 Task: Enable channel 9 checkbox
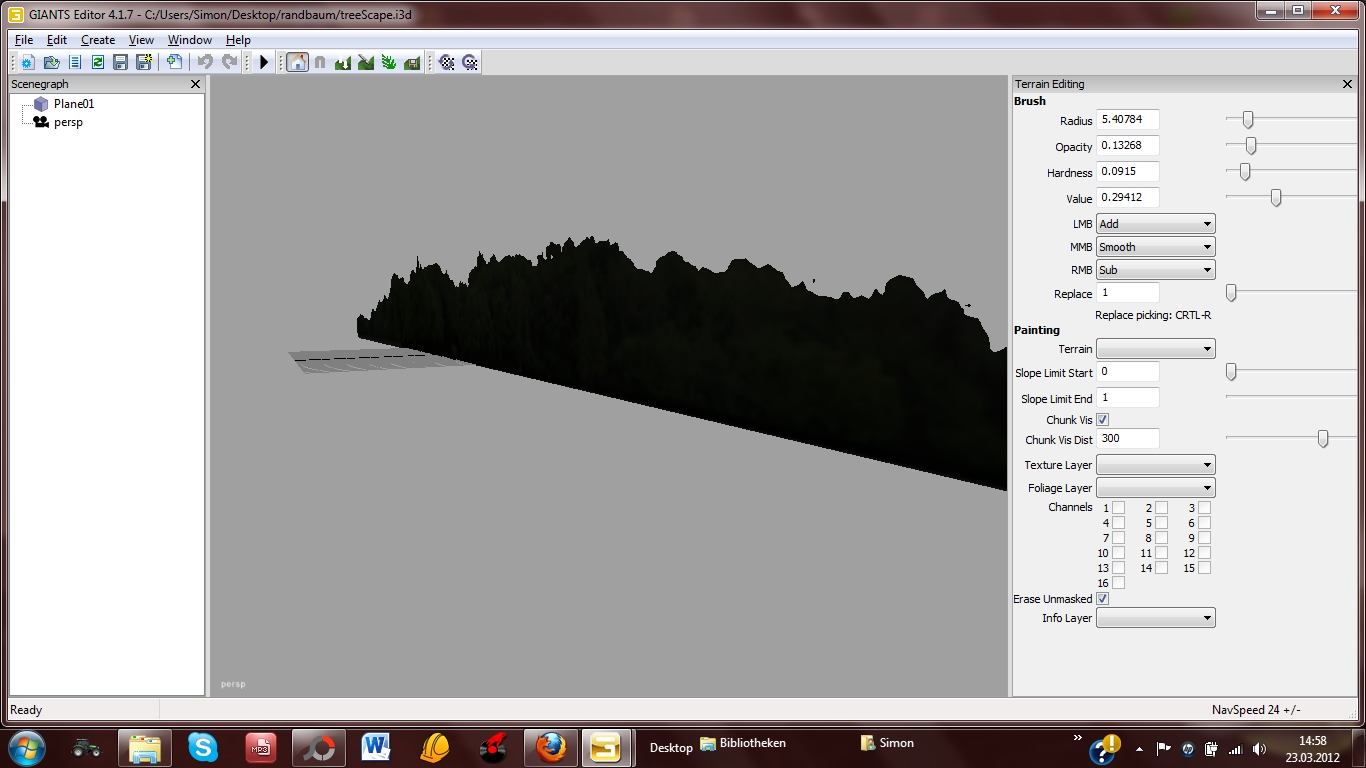tap(1204, 538)
